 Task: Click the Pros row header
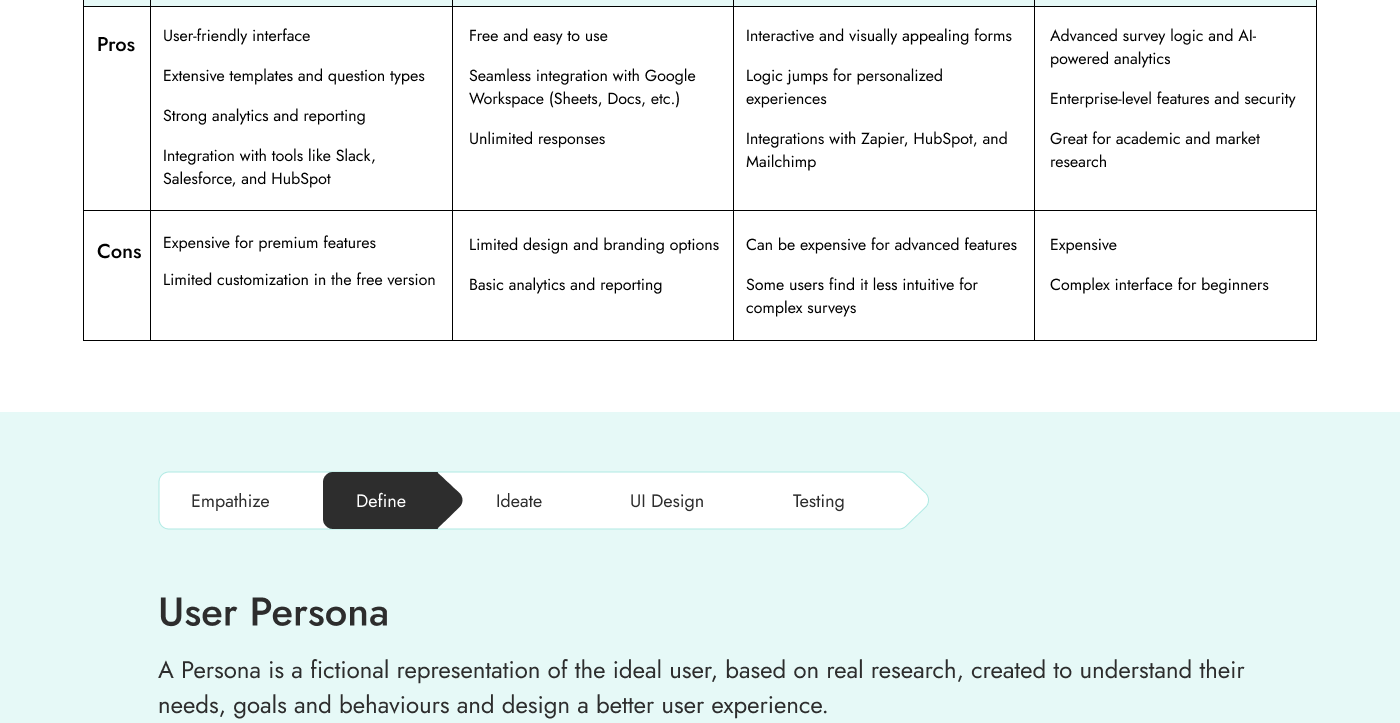tap(116, 45)
